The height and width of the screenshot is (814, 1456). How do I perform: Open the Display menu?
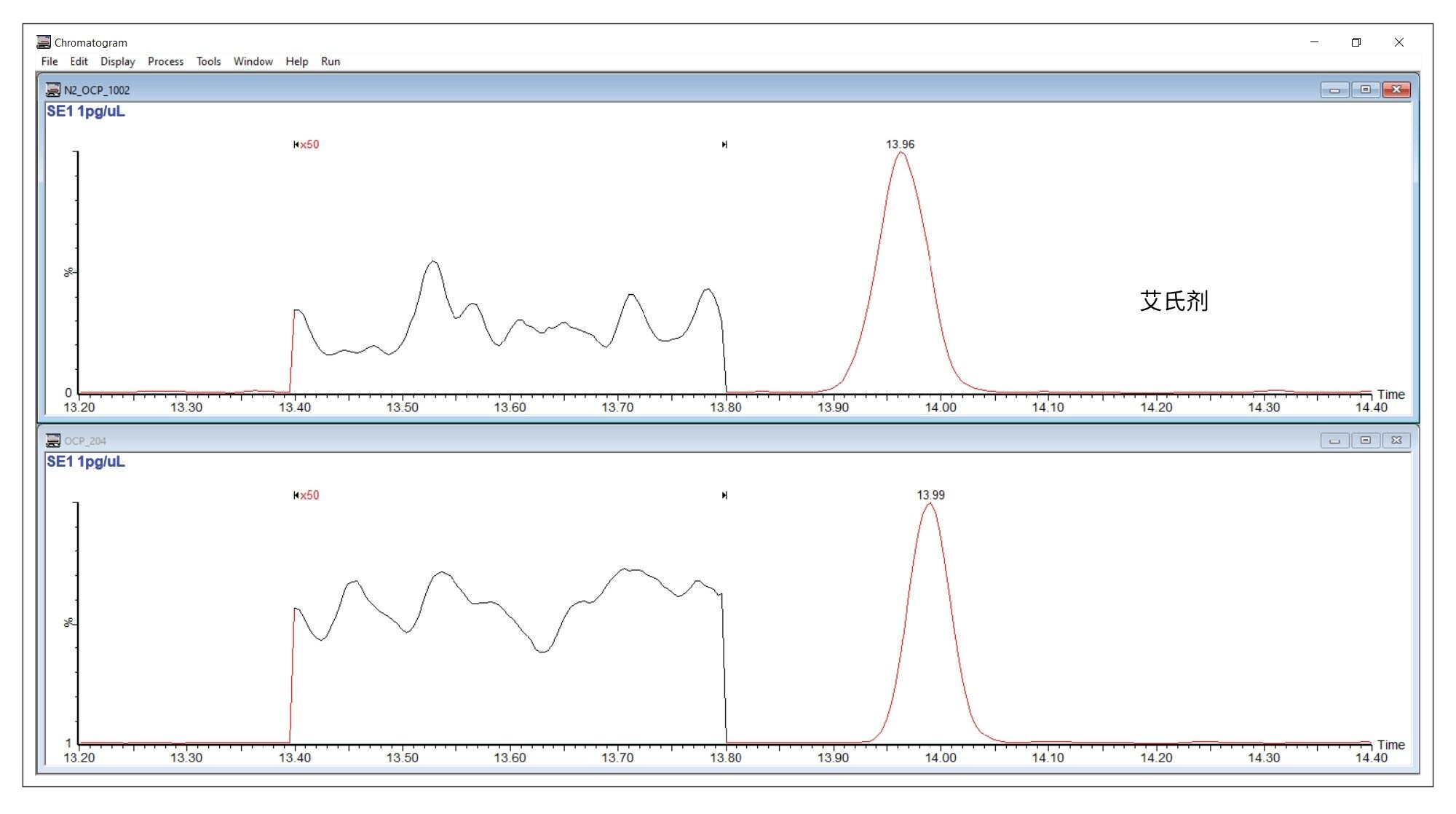point(117,61)
